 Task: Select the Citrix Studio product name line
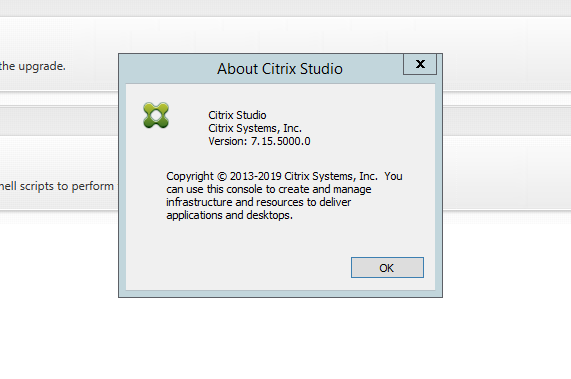pos(237,115)
